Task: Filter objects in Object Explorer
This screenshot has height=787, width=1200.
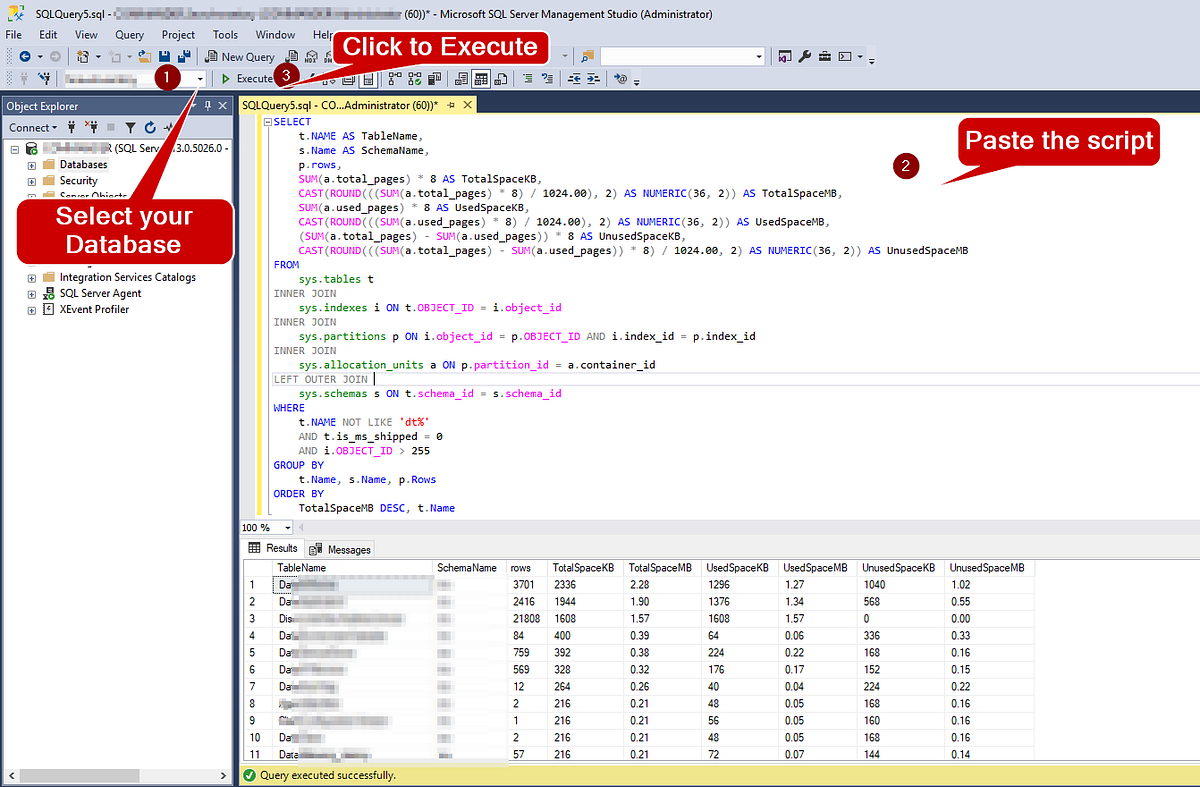Action: coord(131,127)
